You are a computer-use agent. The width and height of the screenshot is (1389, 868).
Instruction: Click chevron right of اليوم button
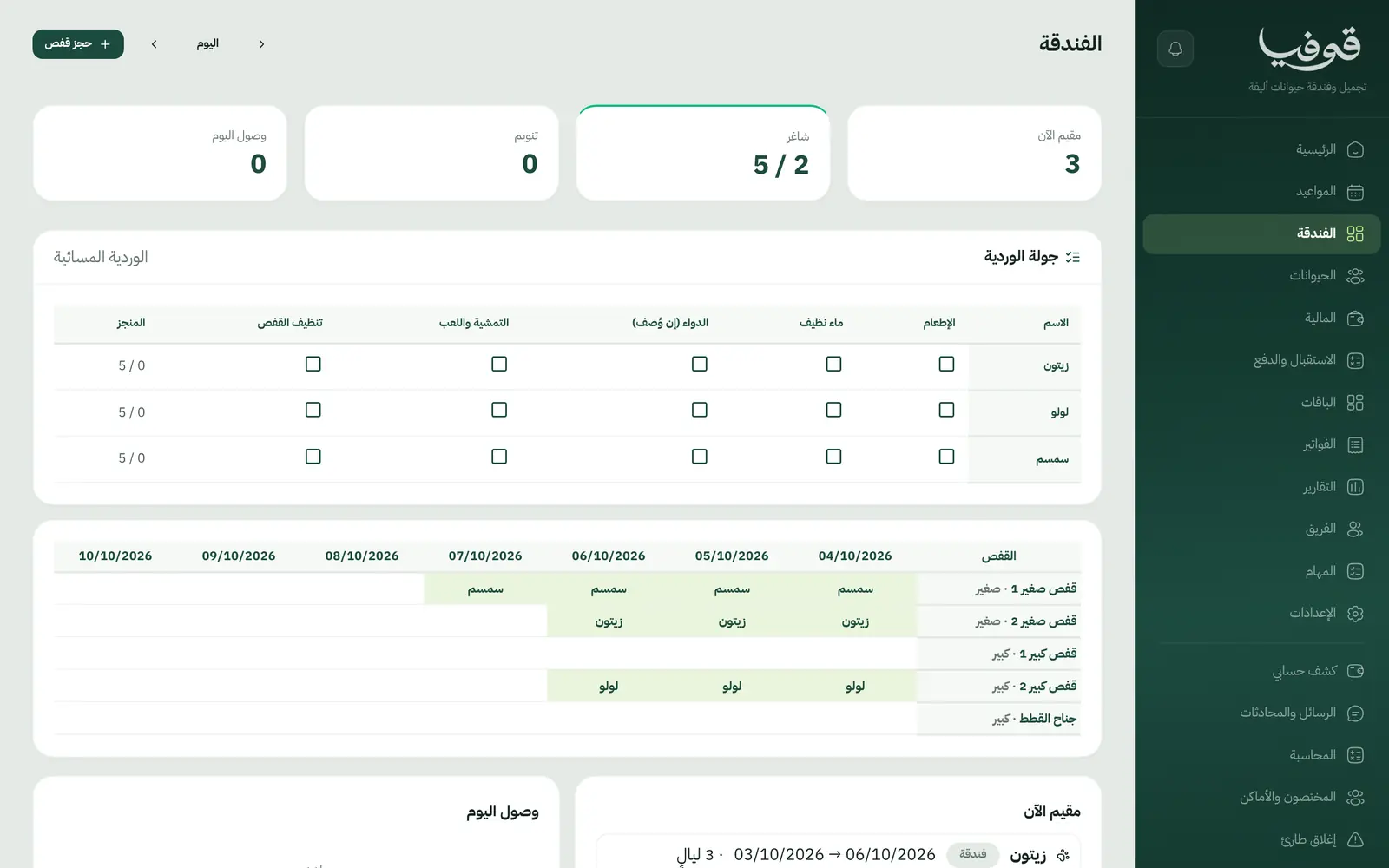click(x=261, y=44)
